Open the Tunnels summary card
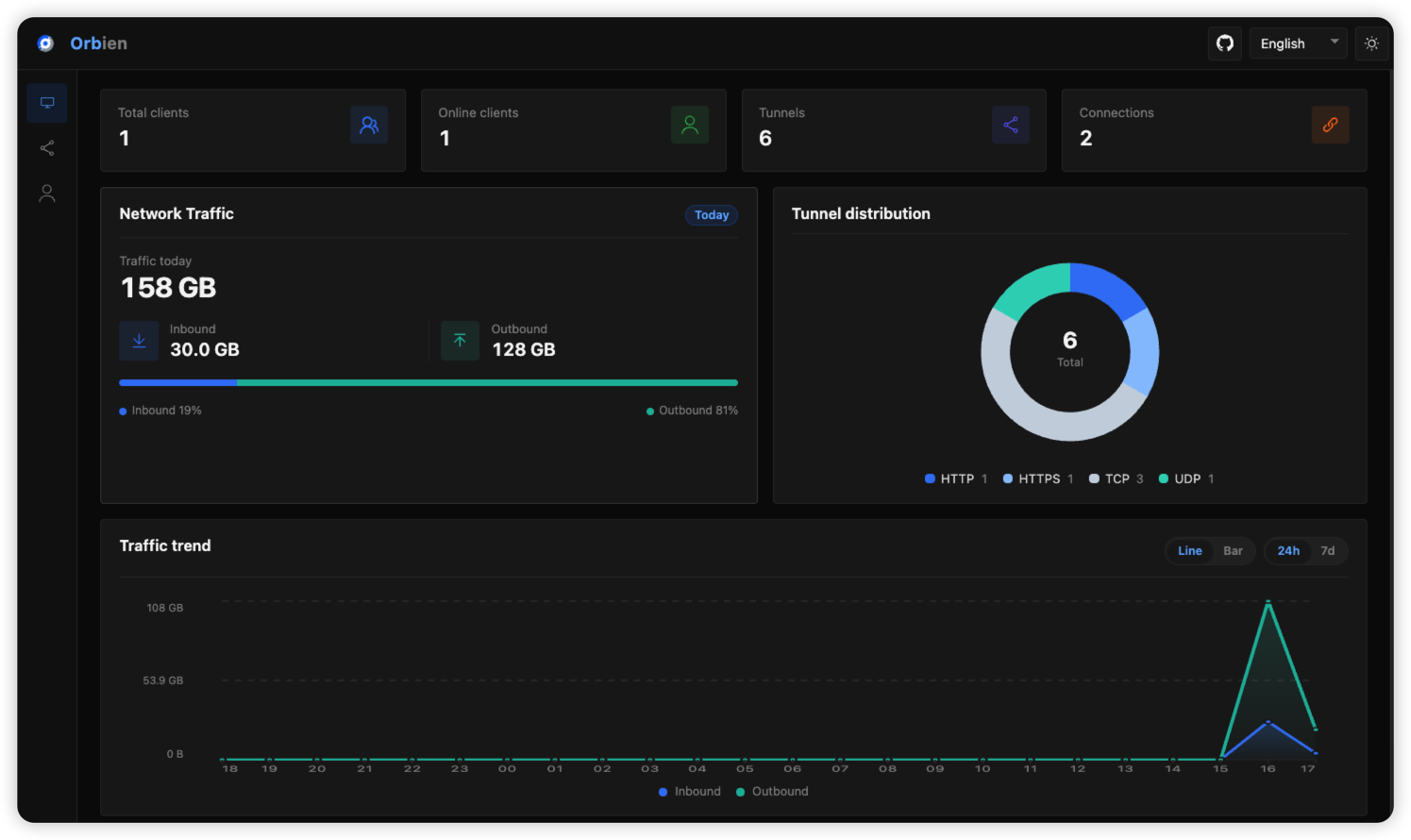Screen dimensions: 1411x840 (x=894, y=130)
